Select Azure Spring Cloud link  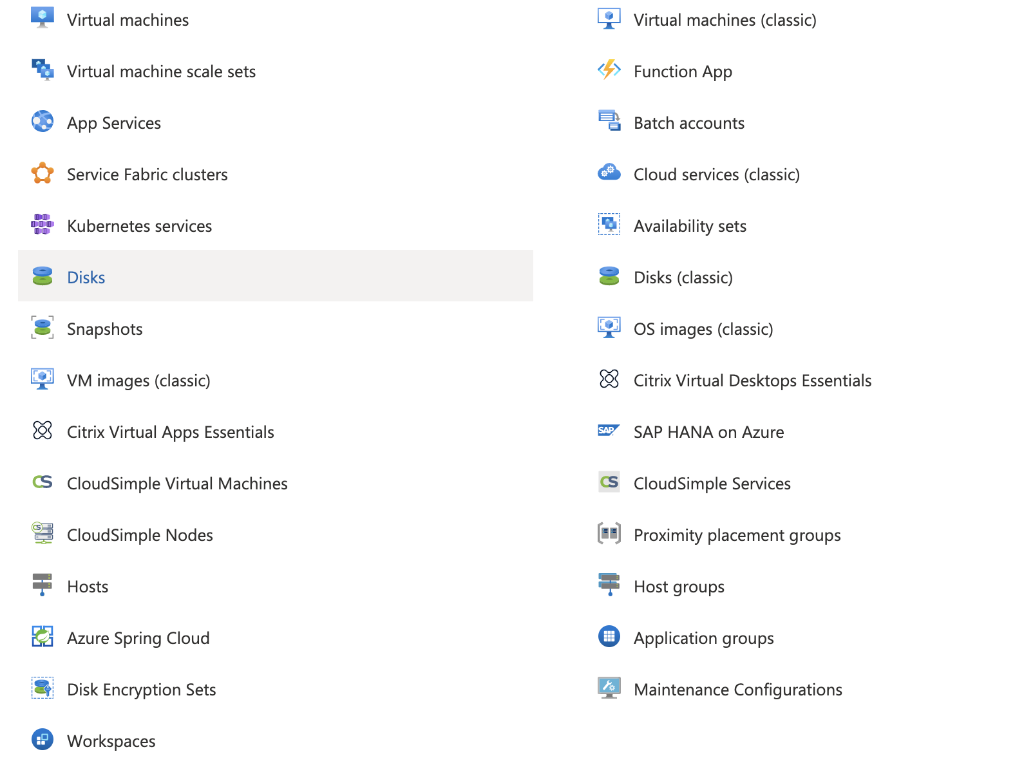(x=138, y=639)
